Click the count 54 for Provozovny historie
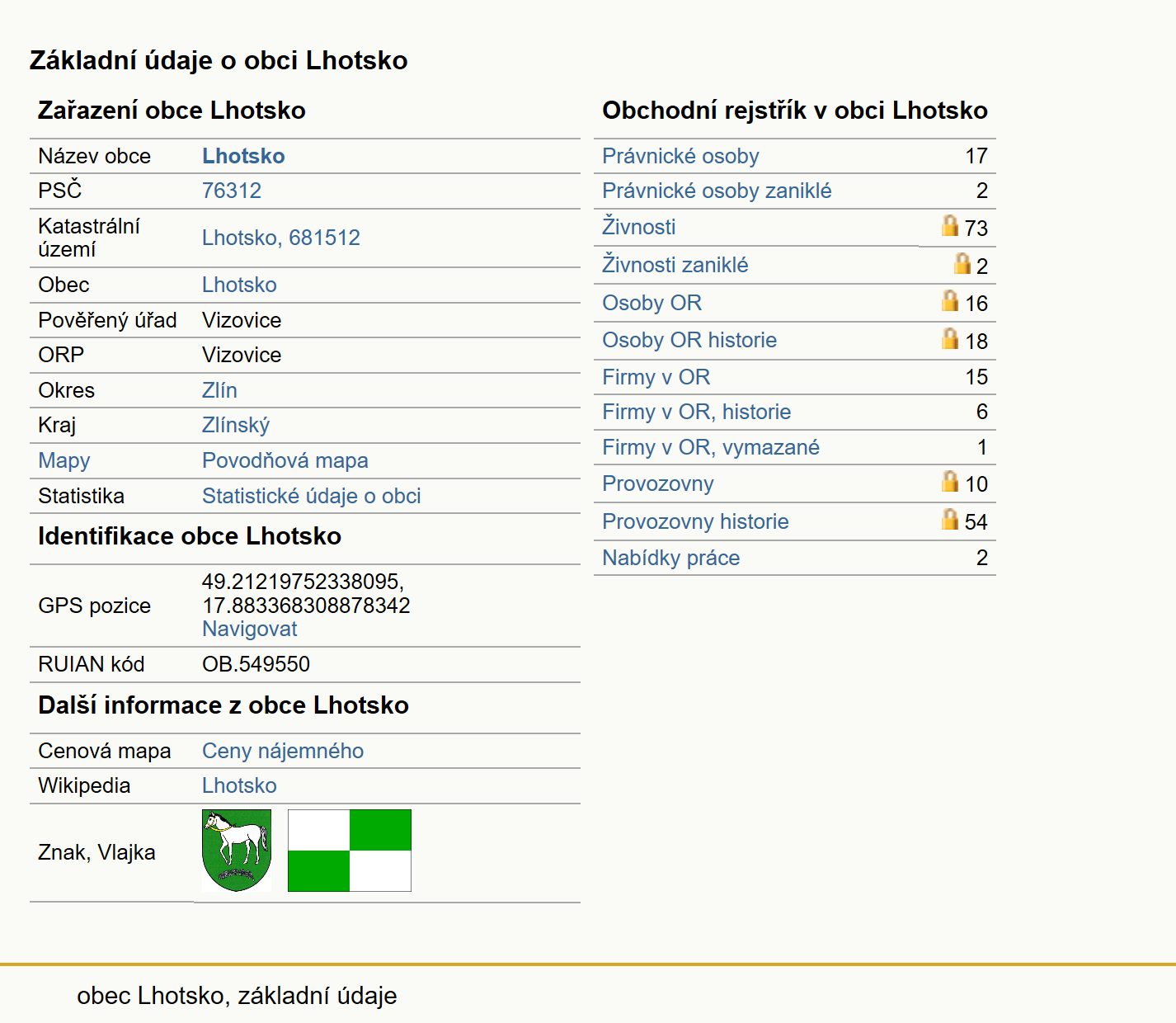The width and height of the screenshot is (1176, 1023). (x=976, y=522)
